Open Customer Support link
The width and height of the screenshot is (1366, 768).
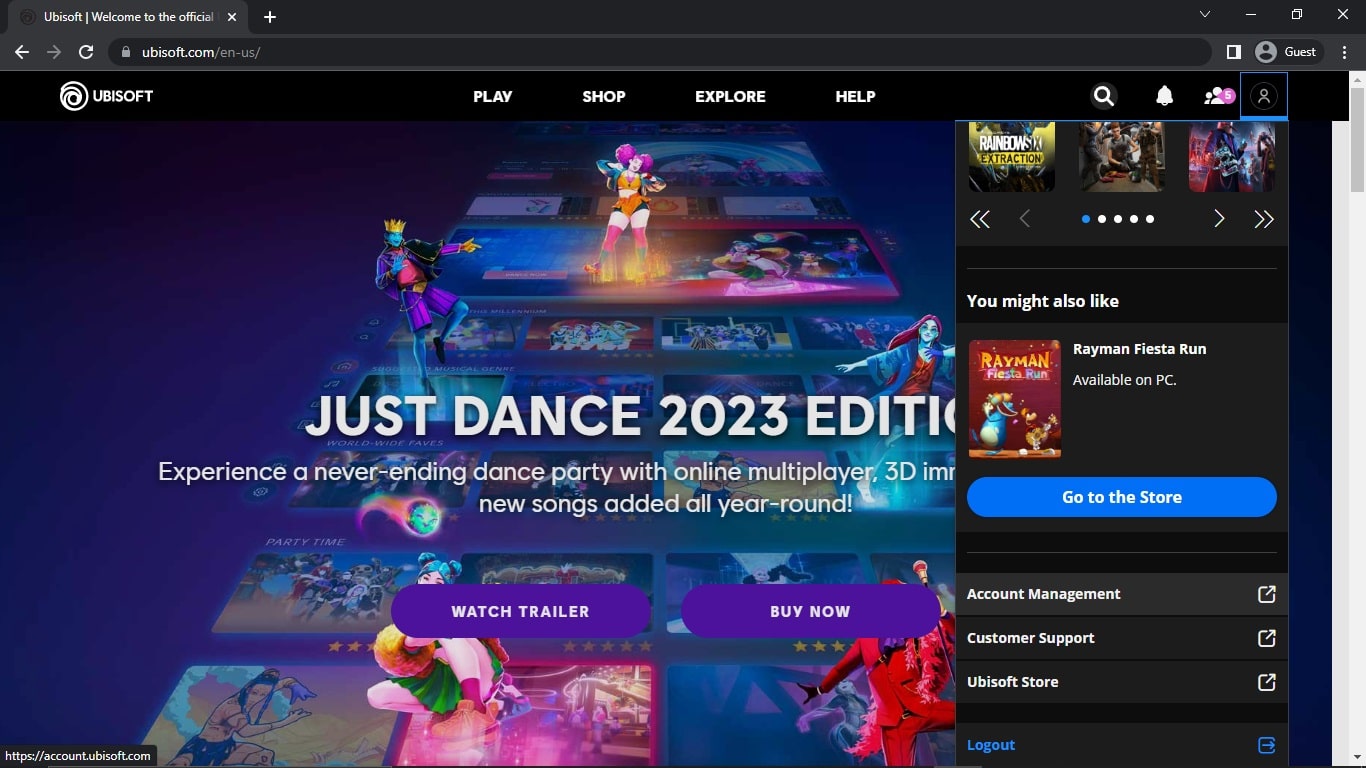[x=1122, y=638]
